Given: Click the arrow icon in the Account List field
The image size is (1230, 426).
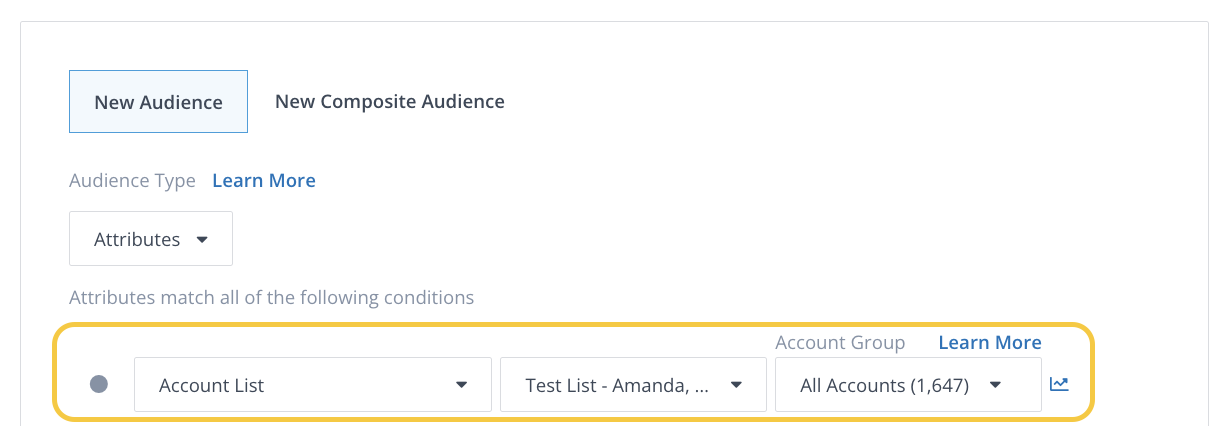Looking at the screenshot, I should click(461, 385).
